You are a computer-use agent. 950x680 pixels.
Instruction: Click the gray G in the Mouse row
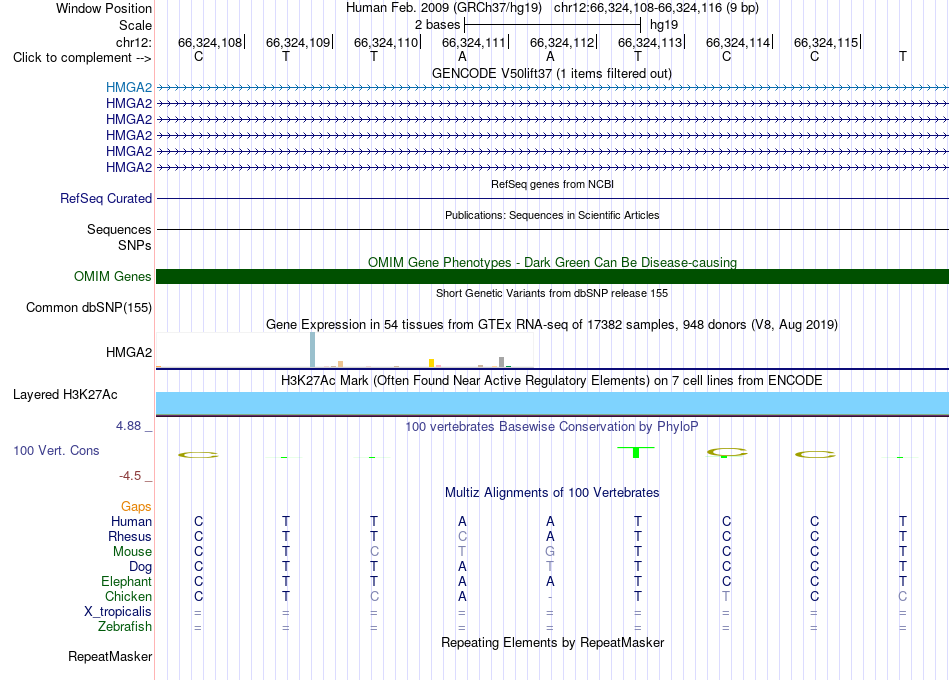click(x=550, y=552)
